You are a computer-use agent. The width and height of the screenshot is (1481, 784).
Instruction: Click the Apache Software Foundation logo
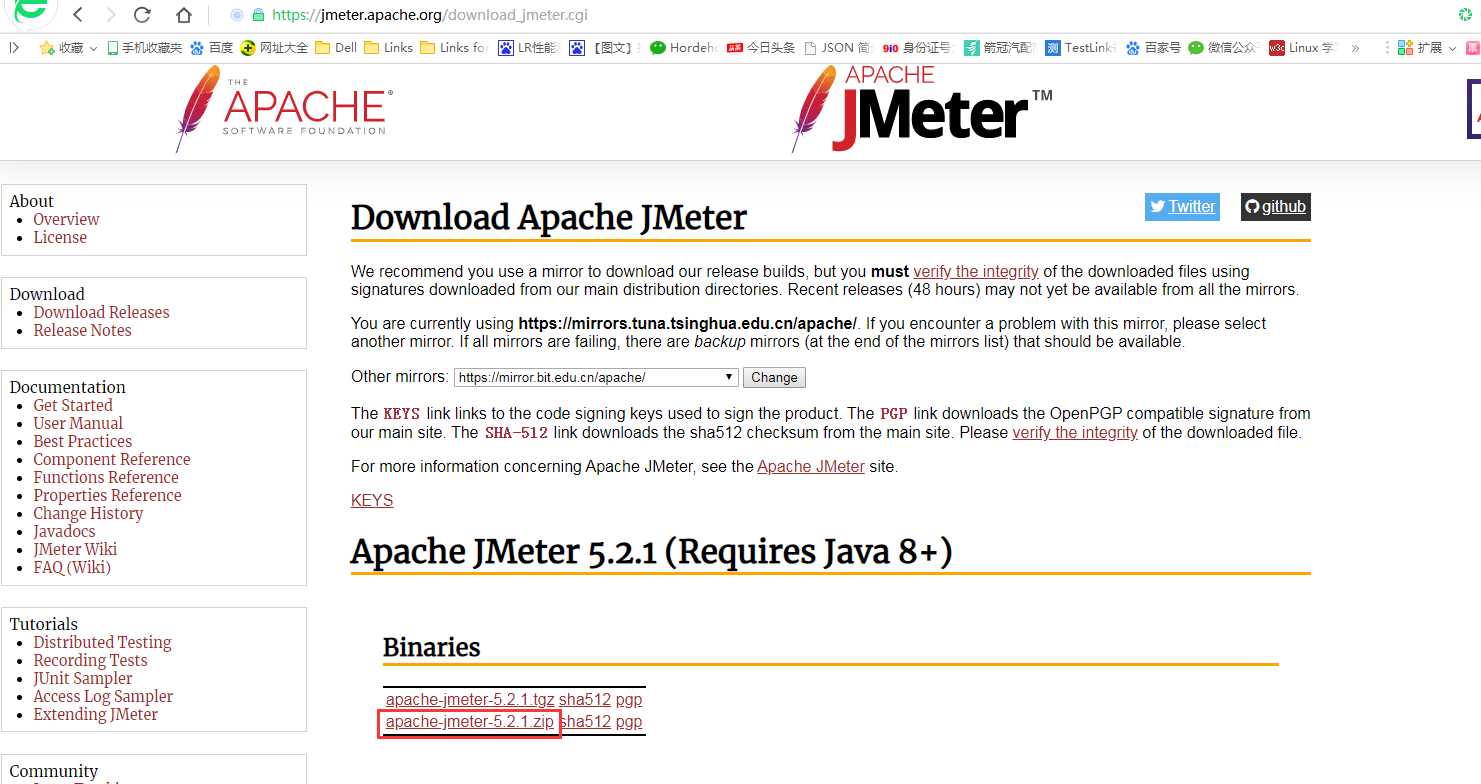pos(284,108)
